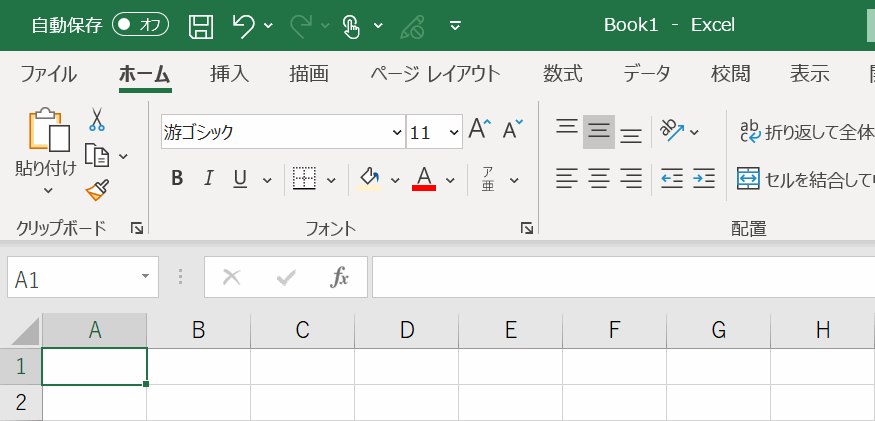The width and height of the screenshot is (875, 421).
Task: Apply the red font color swatch
Action: coord(423,179)
